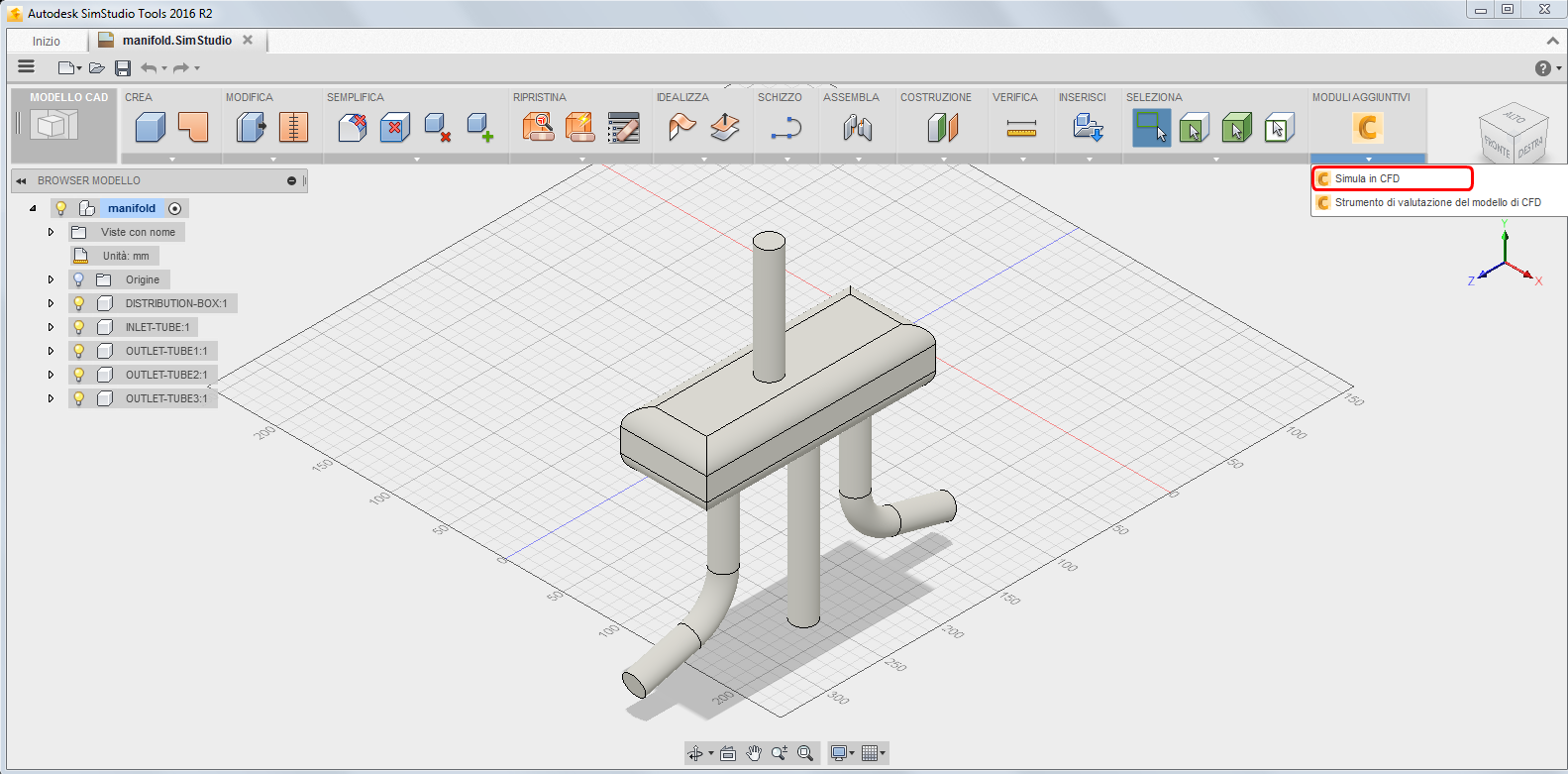Open the SEMPLIFICA panel dropdown arrow
The width and height of the screenshot is (1568, 774).
(416, 159)
